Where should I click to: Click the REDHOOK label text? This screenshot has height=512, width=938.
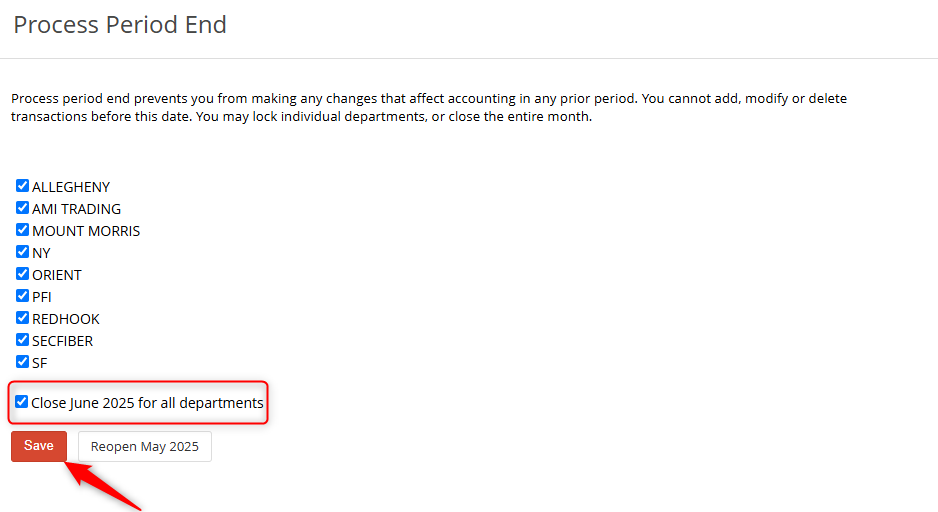(x=66, y=319)
